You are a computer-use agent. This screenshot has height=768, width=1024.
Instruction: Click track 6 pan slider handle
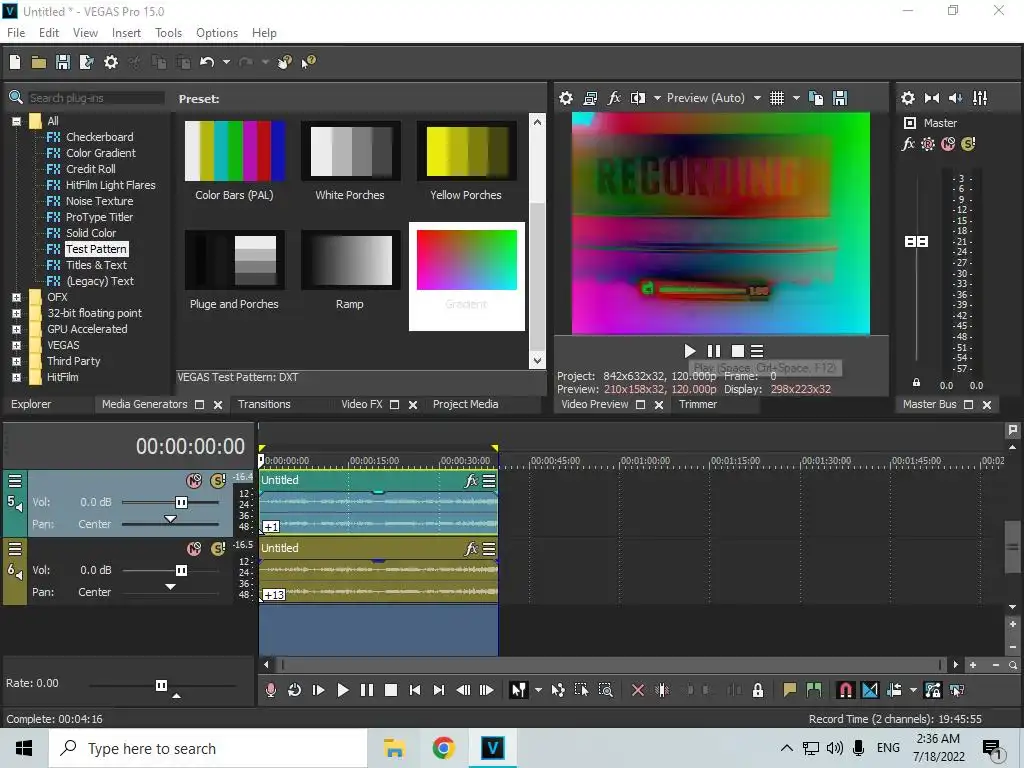(170, 586)
